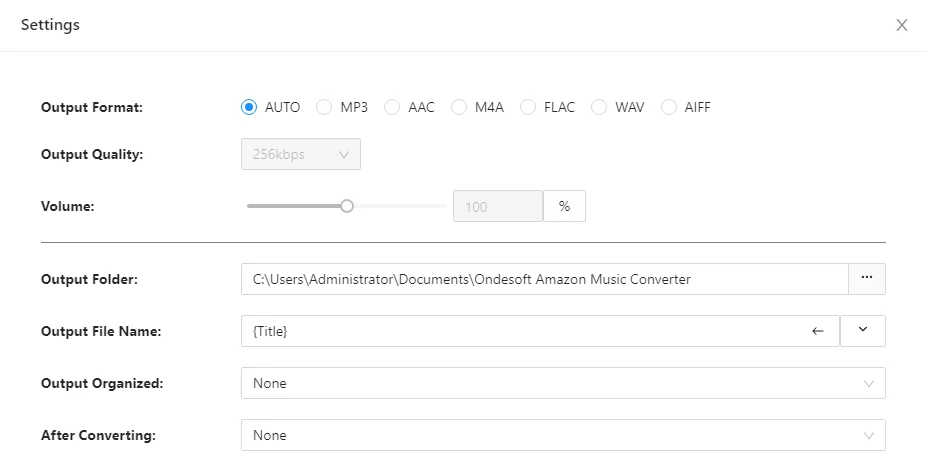This screenshot has width=927, height=464.
Task: Close the Settings dialog with the X icon
Action: tap(902, 25)
